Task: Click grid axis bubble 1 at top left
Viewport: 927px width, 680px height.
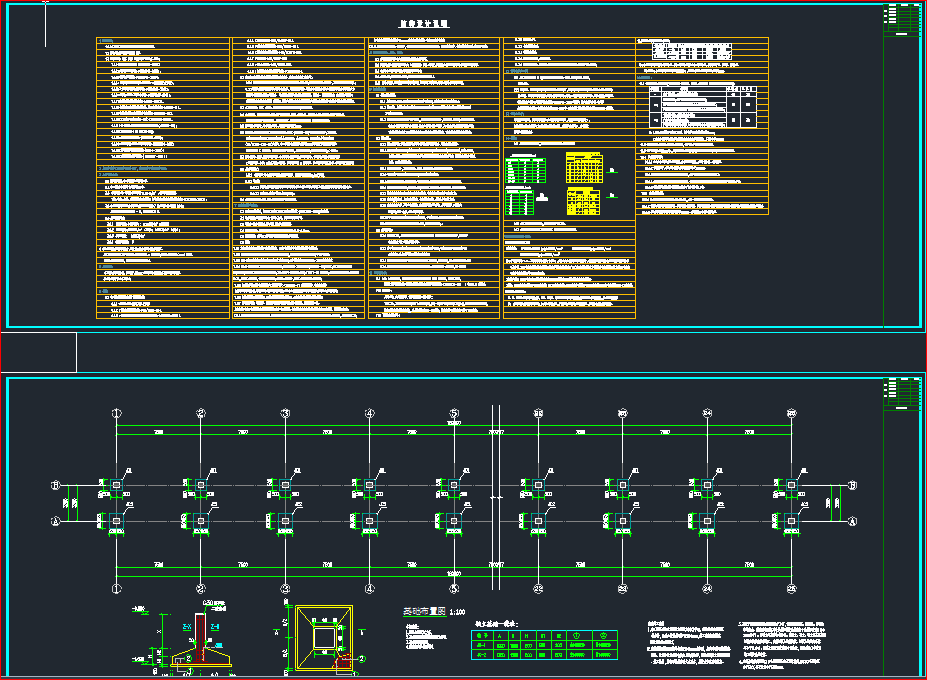Action: coord(117,413)
